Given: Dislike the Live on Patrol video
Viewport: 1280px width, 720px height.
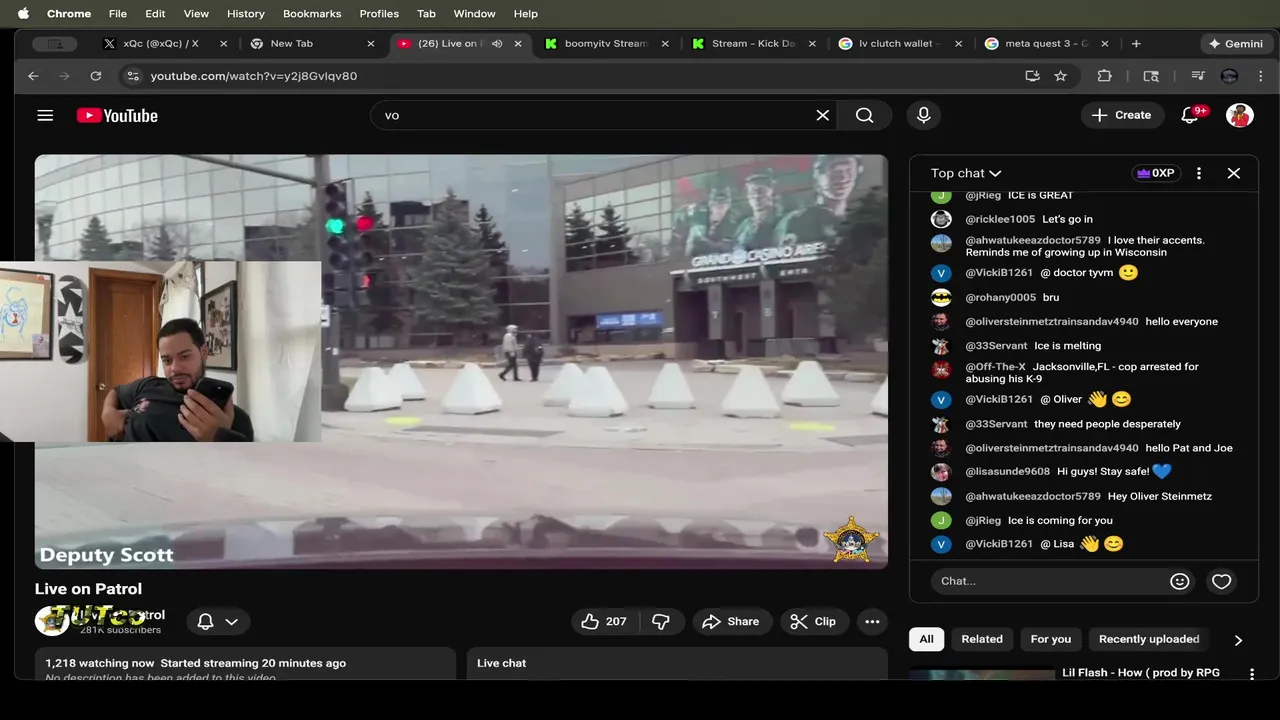Looking at the screenshot, I should pyautogui.click(x=661, y=621).
